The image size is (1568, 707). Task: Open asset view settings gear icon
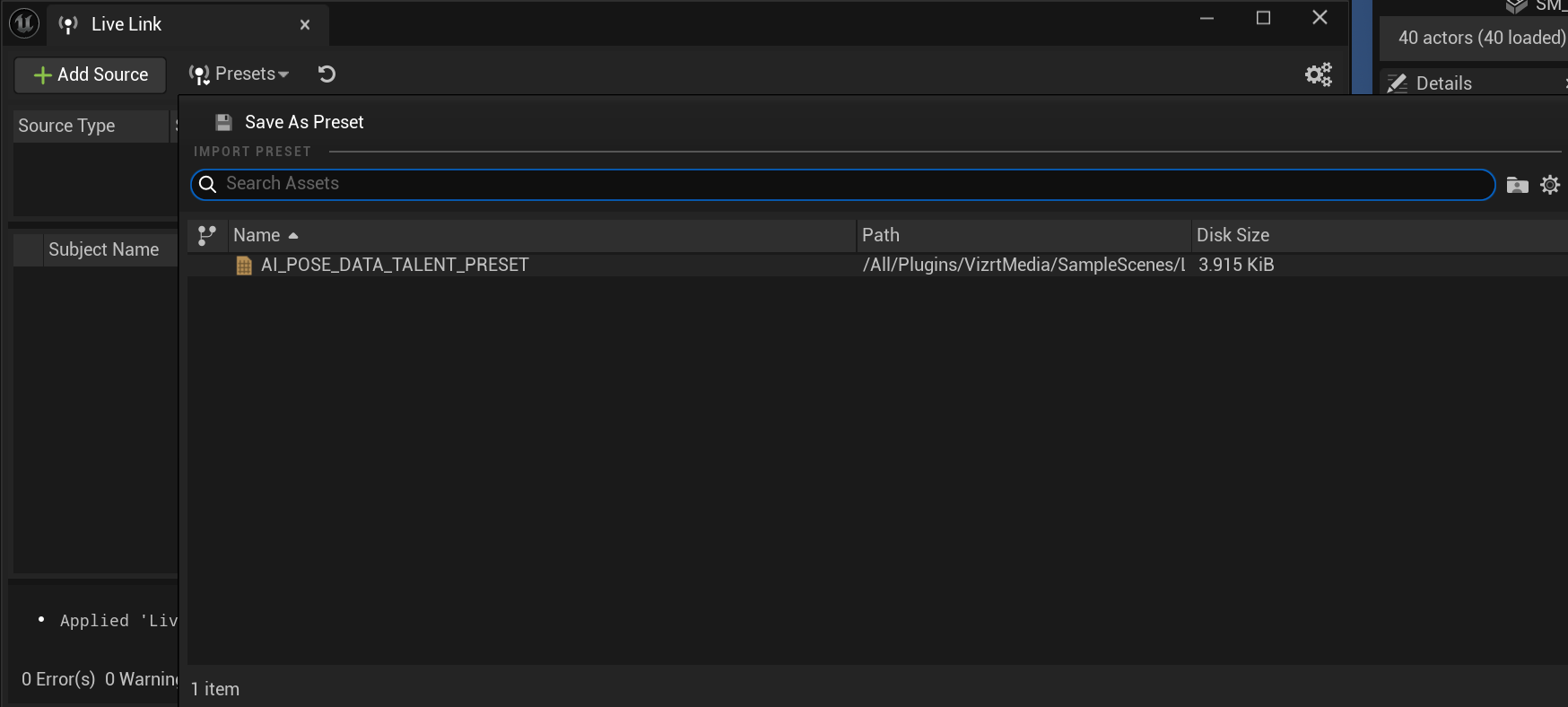1550,185
